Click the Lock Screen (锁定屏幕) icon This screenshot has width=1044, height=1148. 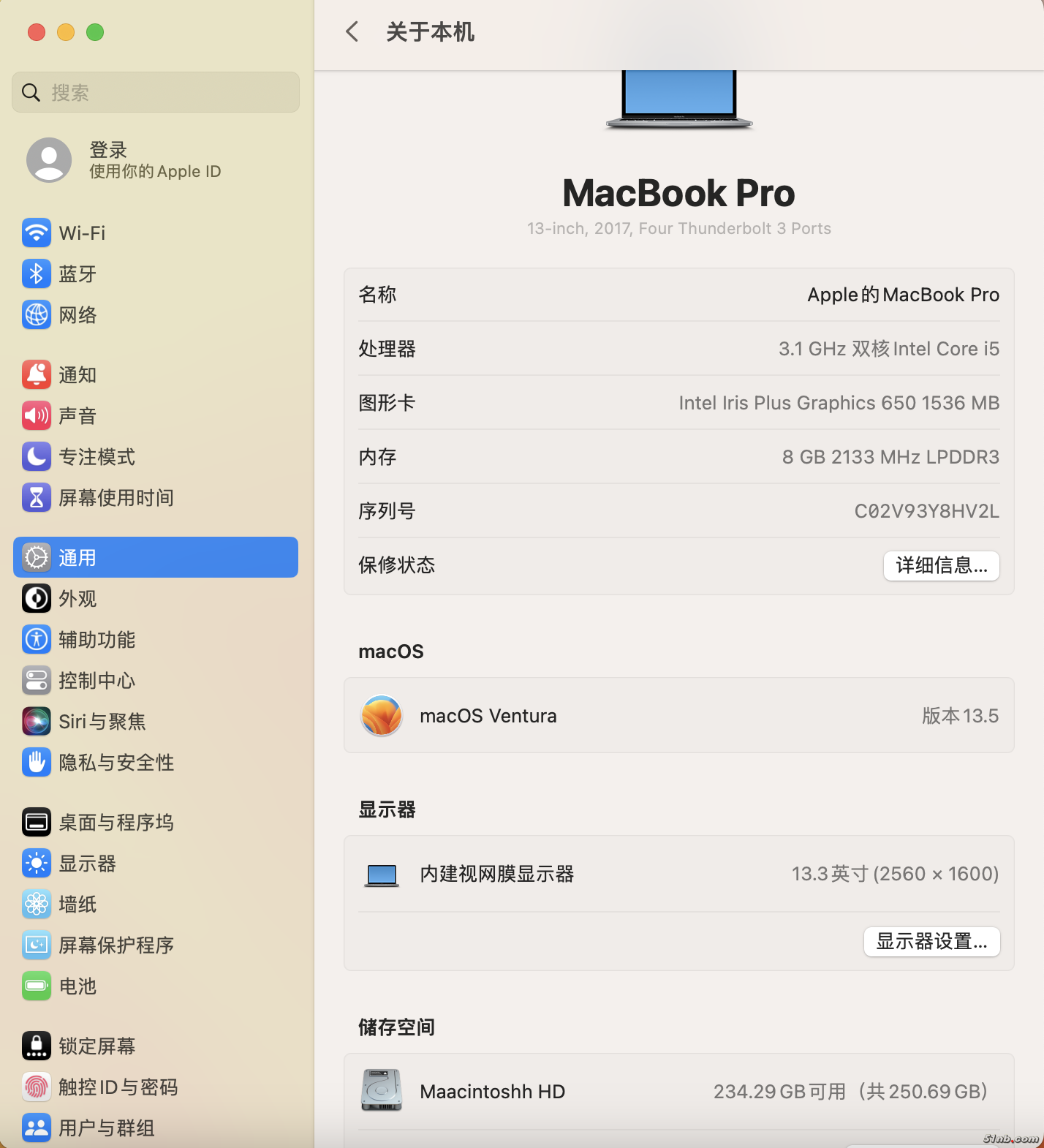37,1046
